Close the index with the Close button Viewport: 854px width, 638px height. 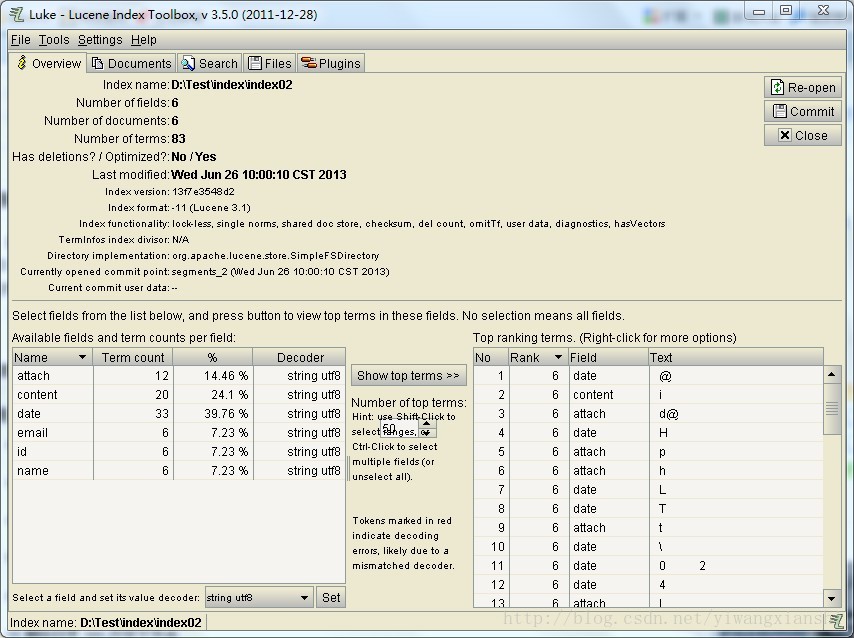coord(803,135)
